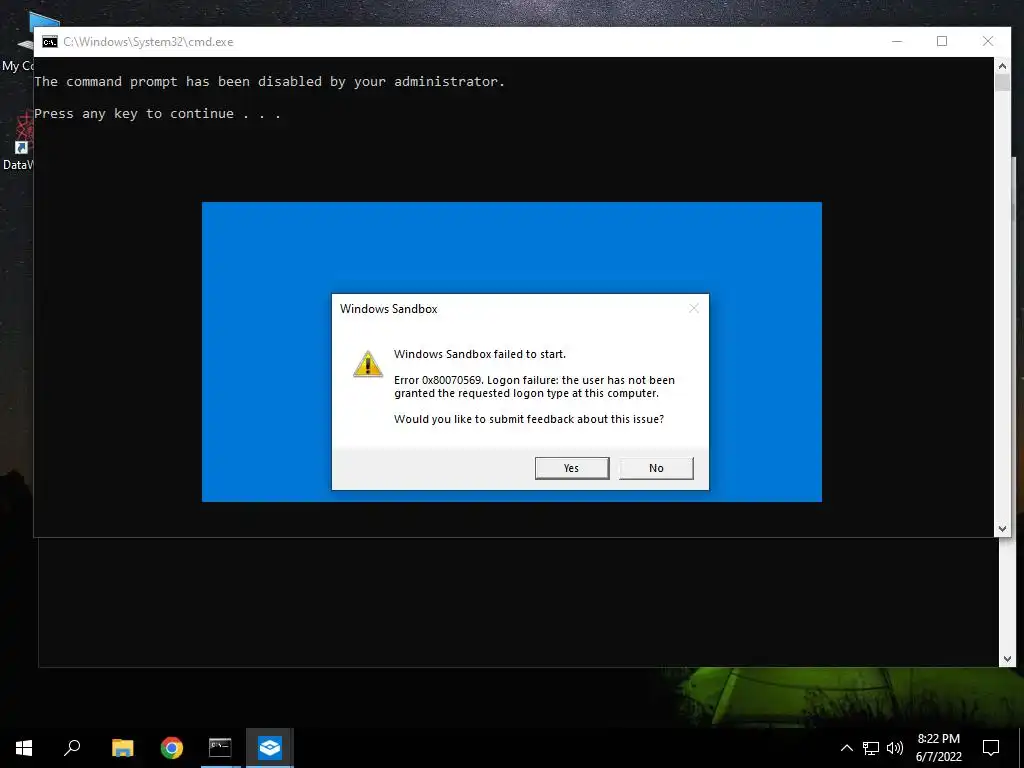Click 'Error 0x80070569' message text

(534, 387)
